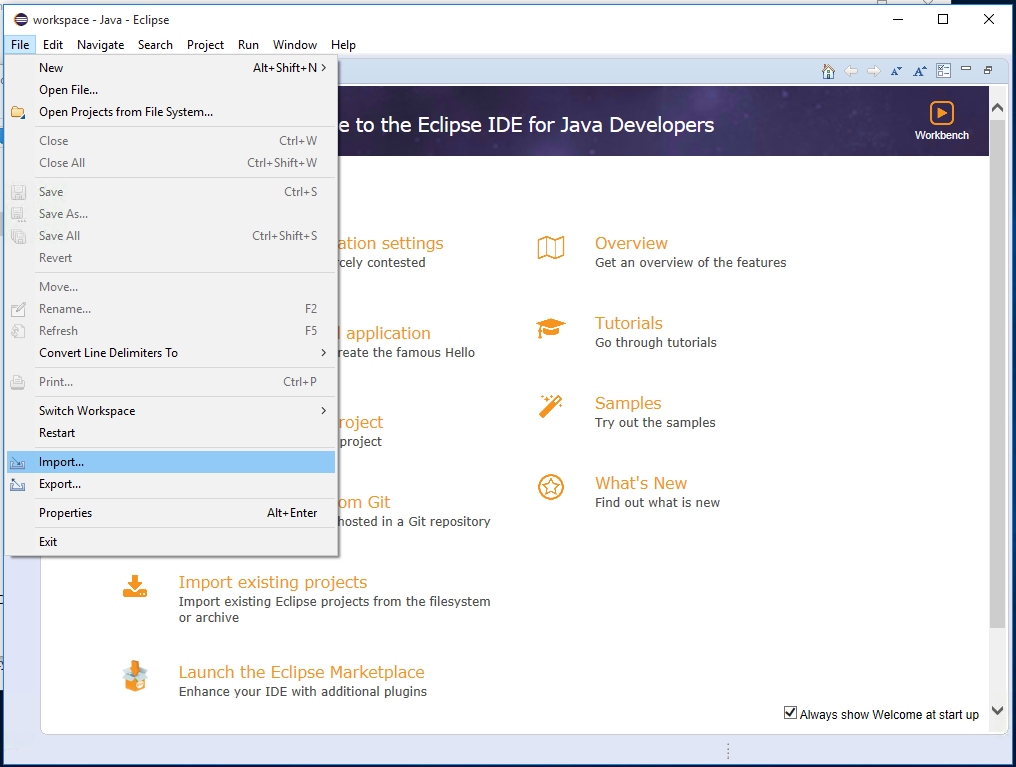Open the Samples link
Viewport: 1016px width, 767px height.
(628, 403)
